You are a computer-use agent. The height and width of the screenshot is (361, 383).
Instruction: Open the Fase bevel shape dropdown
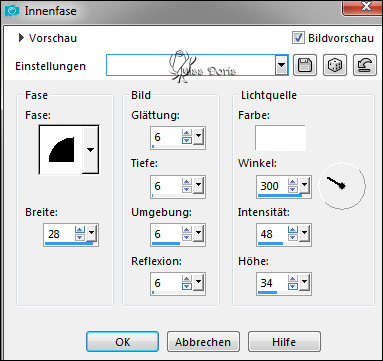(x=90, y=149)
